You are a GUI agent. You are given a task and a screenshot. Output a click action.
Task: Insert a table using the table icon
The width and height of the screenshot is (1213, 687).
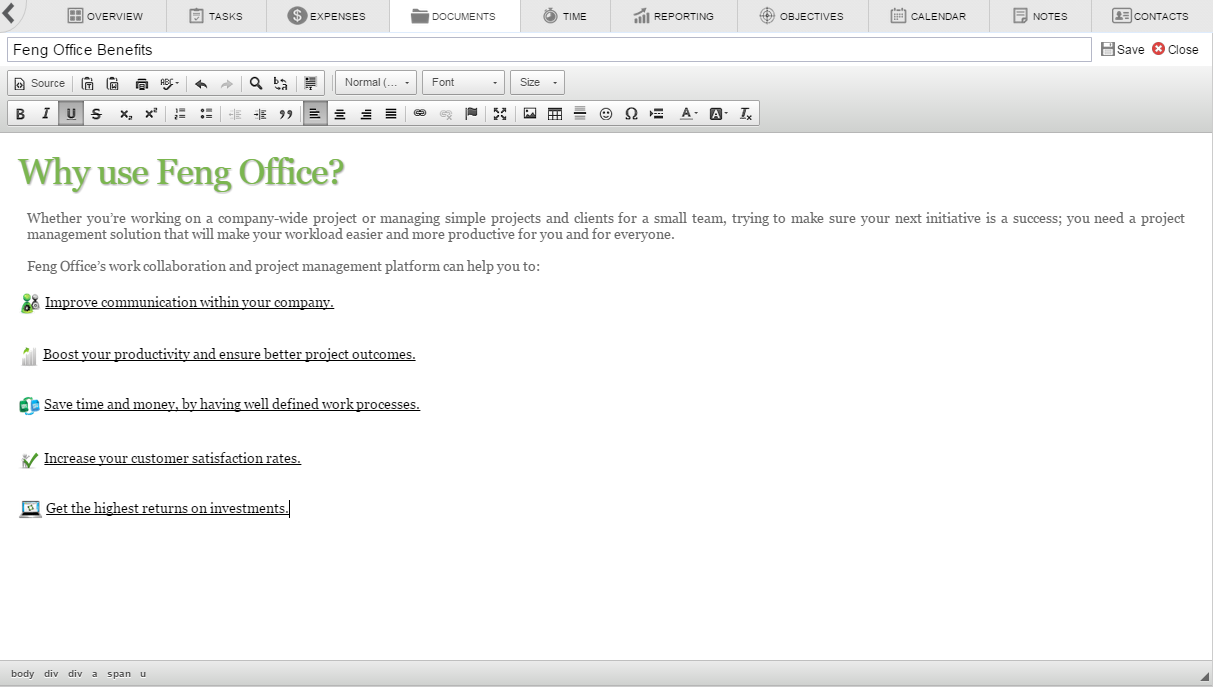tap(555, 114)
